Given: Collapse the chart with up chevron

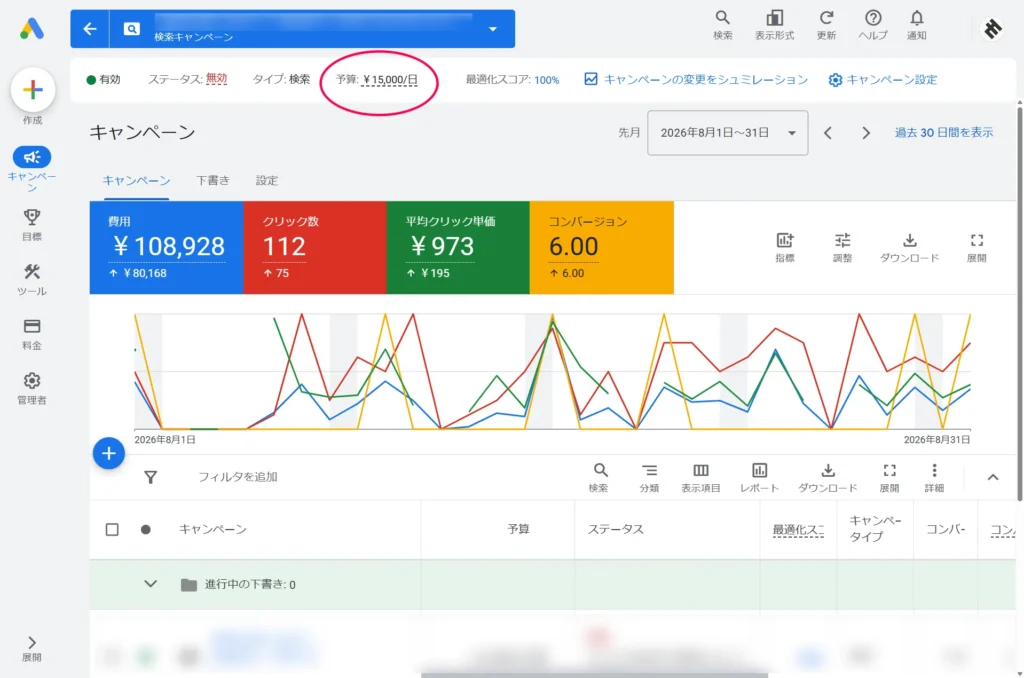Looking at the screenshot, I should pyautogui.click(x=993, y=477).
